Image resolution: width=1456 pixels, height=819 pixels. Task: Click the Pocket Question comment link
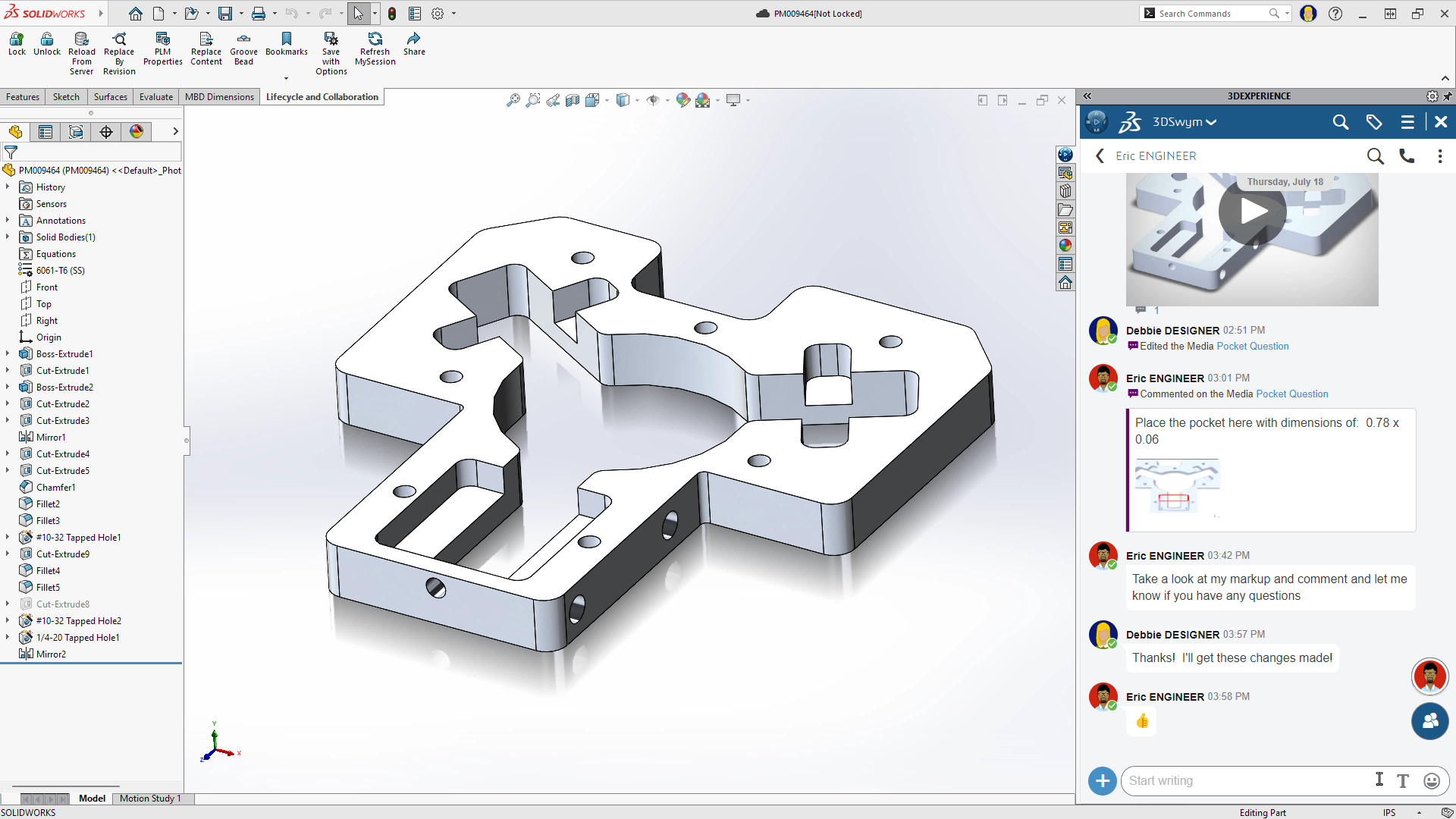[x=1292, y=393]
